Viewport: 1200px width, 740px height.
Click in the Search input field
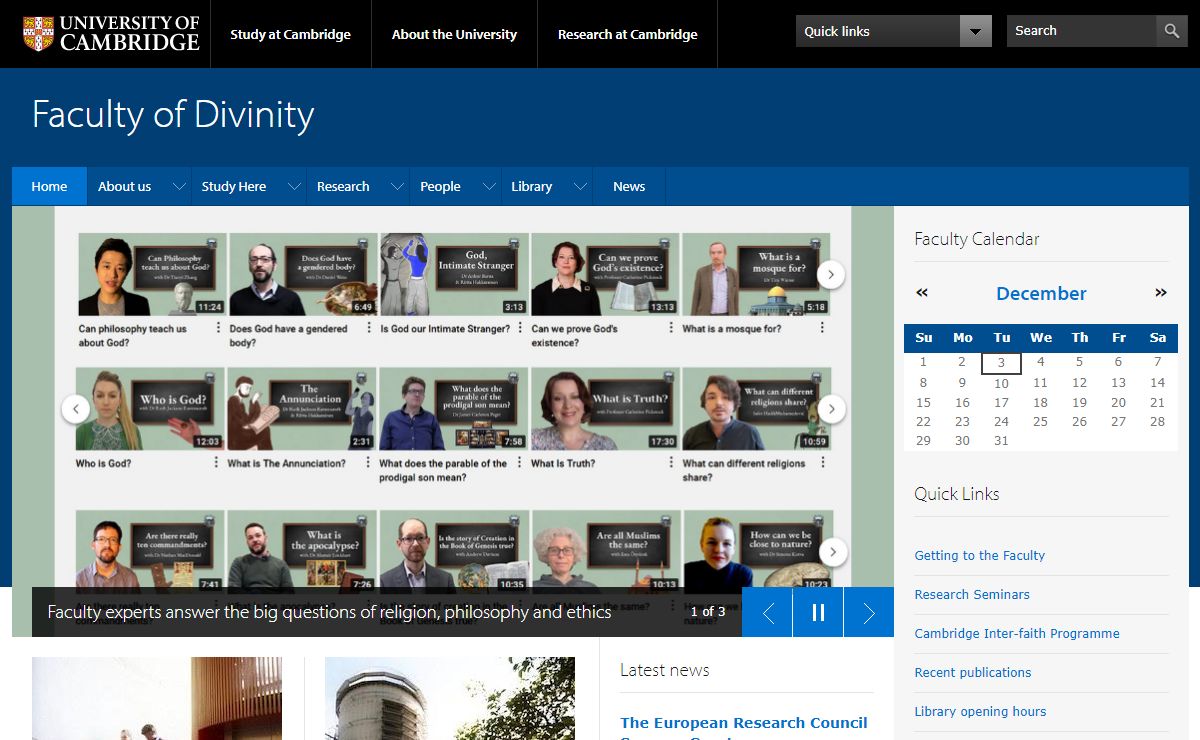click(1081, 31)
